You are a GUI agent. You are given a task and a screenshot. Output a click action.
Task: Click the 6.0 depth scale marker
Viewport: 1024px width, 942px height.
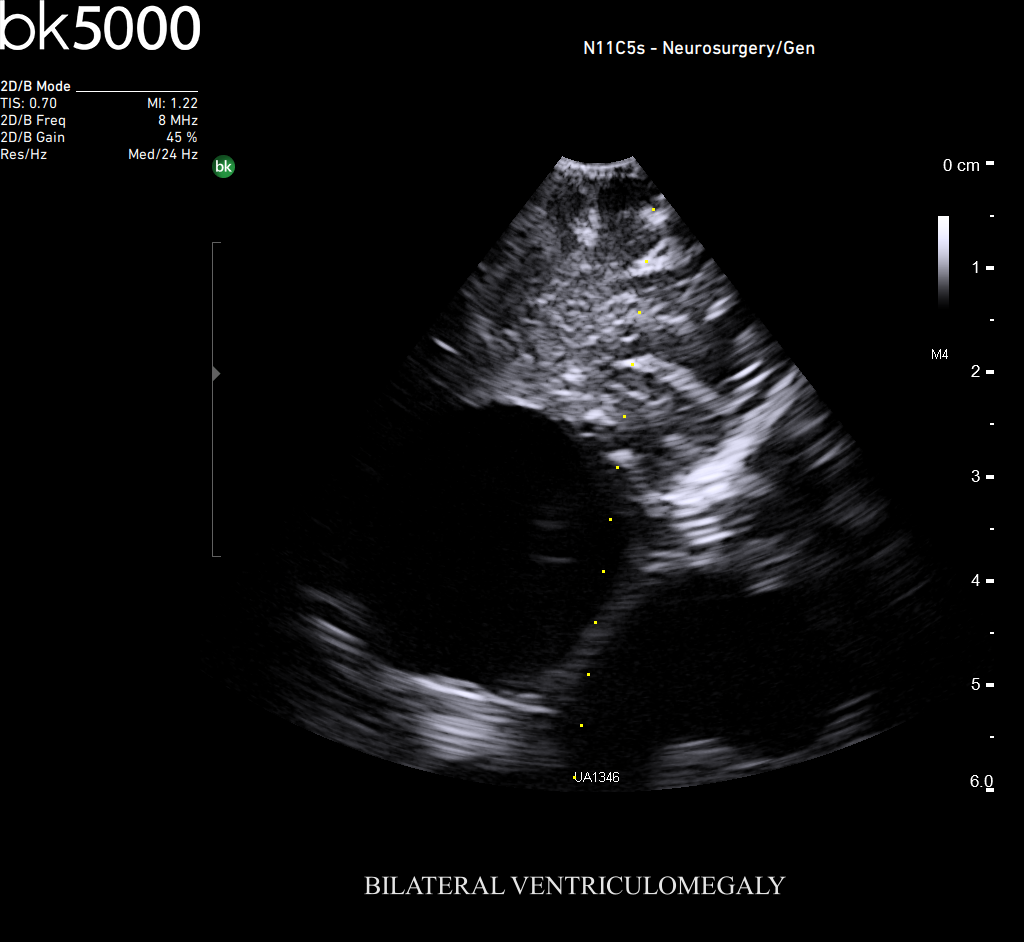click(x=981, y=782)
